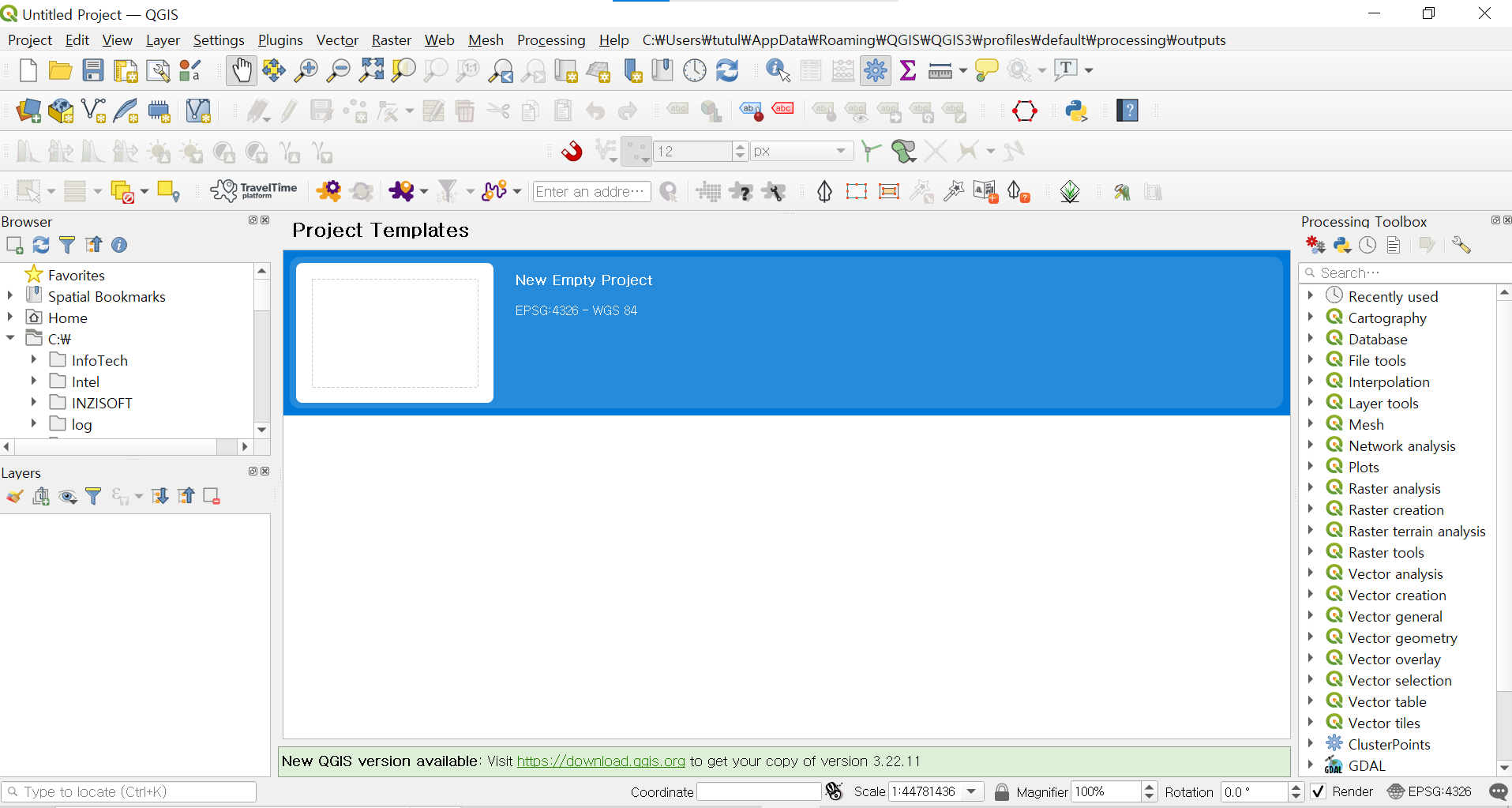Toggle the map tips speech bubble icon
Viewport: 1512px width, 808px height.
pyautogui.click(x=986, y=70)
